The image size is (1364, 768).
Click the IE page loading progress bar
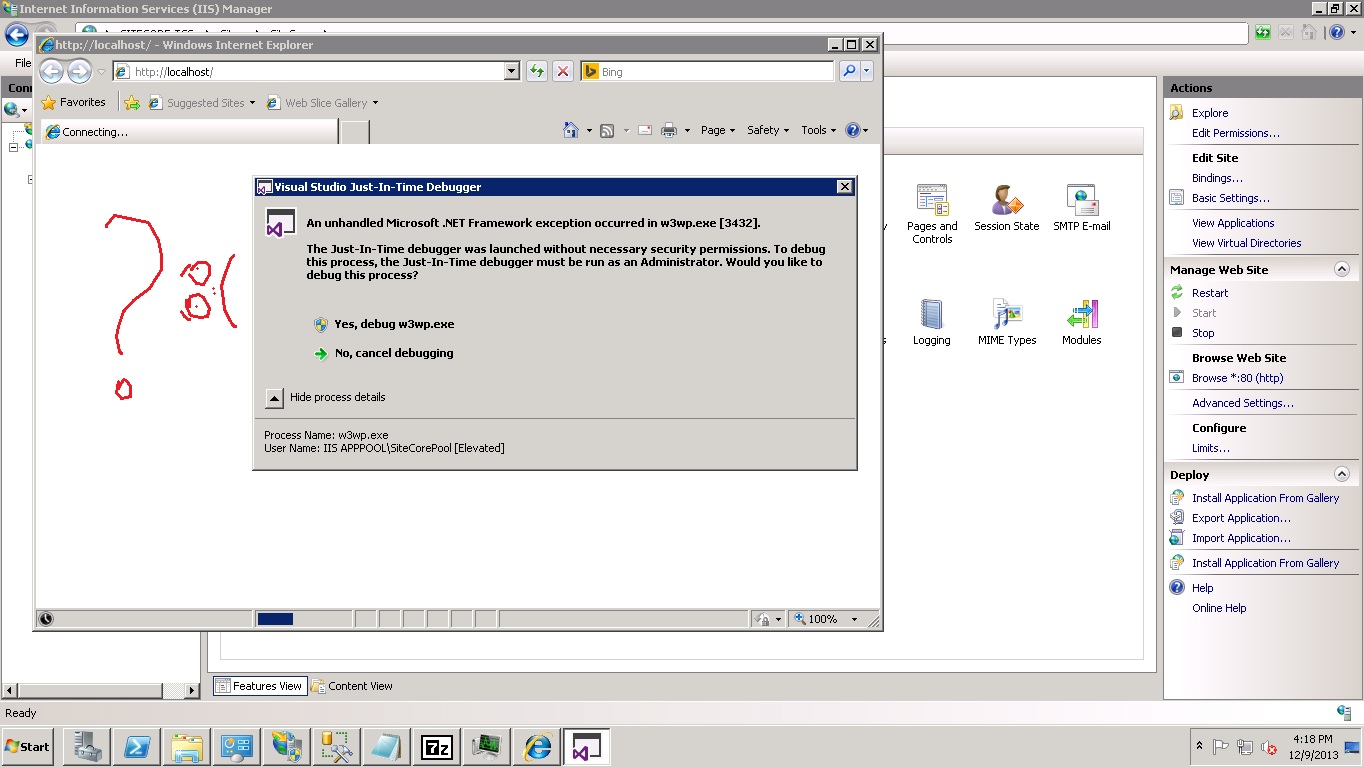tap(303, 619)
